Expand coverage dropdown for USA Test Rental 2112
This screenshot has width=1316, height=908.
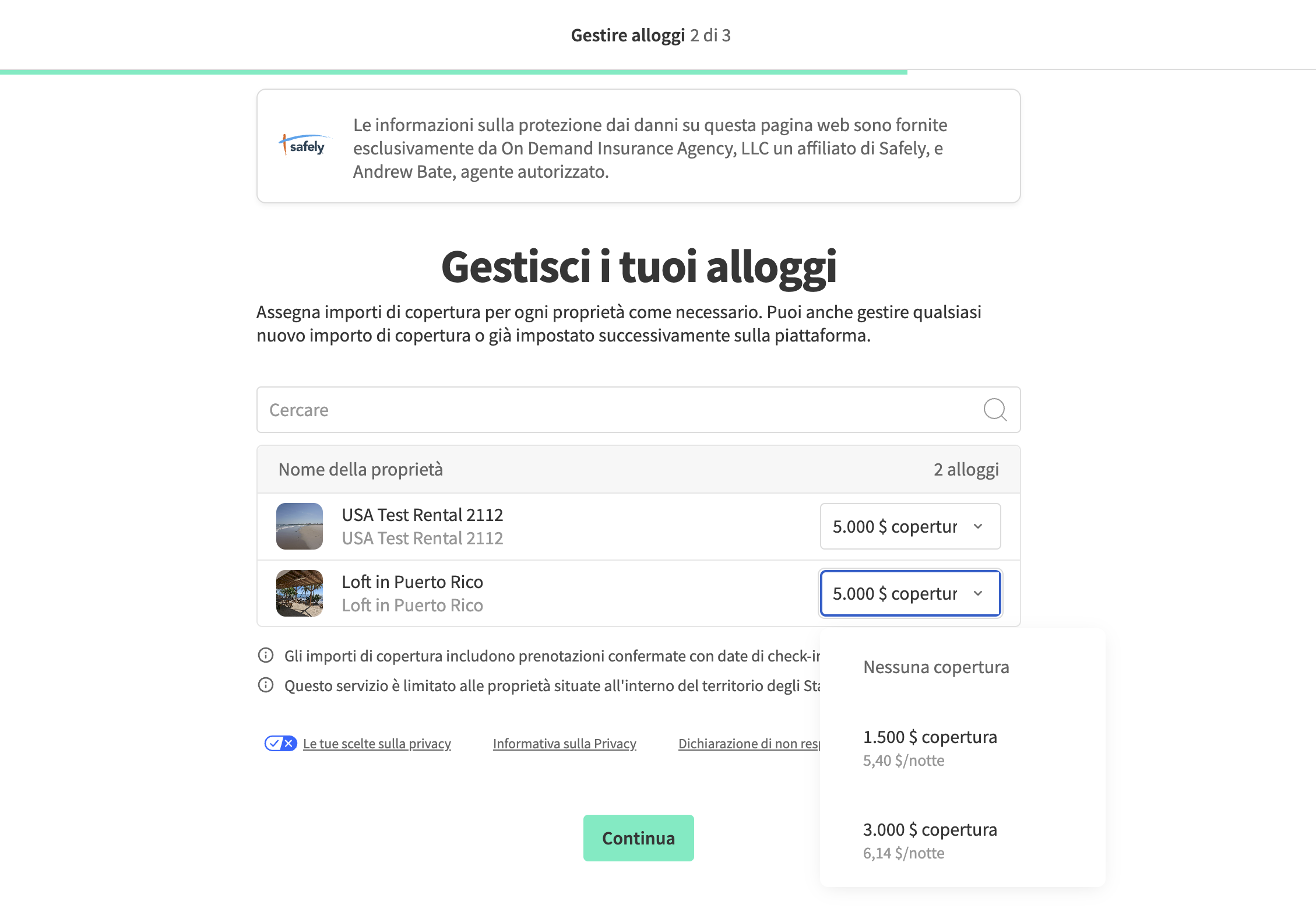[910, 526]
